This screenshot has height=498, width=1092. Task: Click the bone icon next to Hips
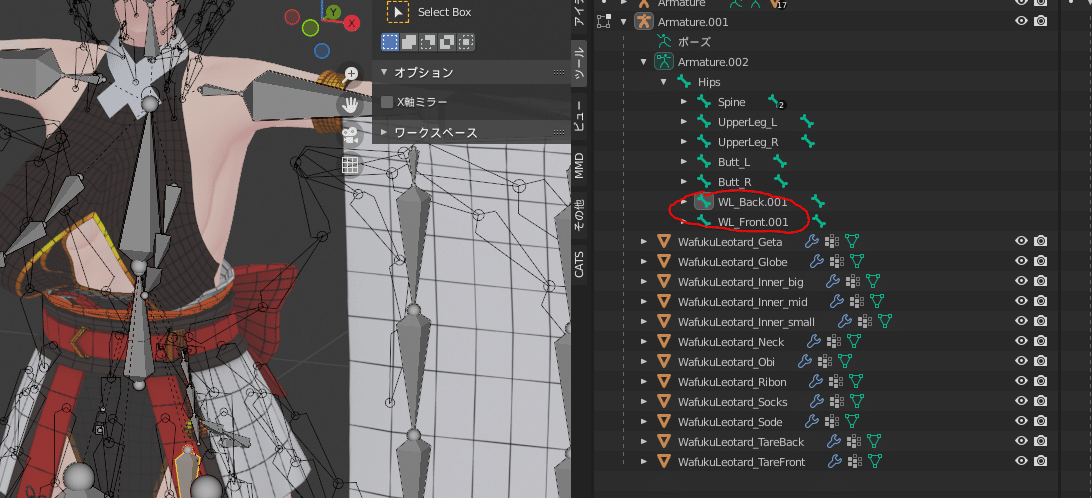(x=685, y=82)
